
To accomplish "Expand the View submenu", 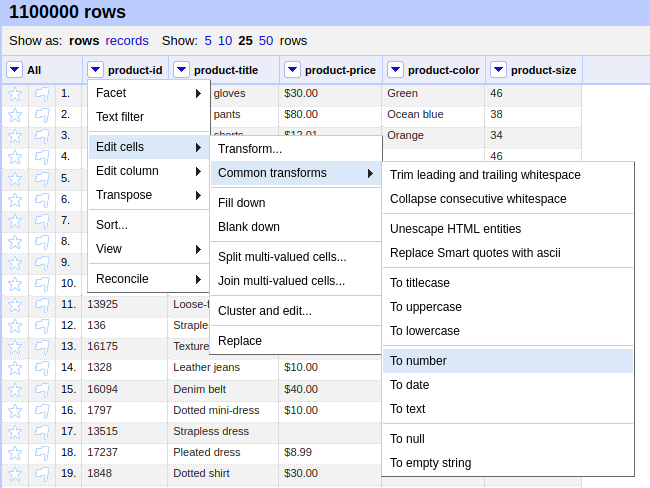I will [x=149, y=249].
